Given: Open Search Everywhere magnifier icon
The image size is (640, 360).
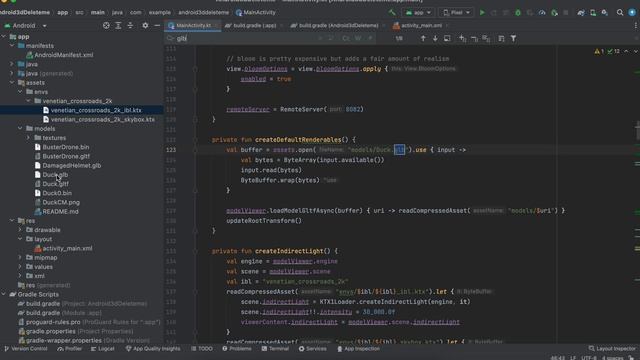Looking at the screenshot, I should pyautogui.click(x=620, y=13).
